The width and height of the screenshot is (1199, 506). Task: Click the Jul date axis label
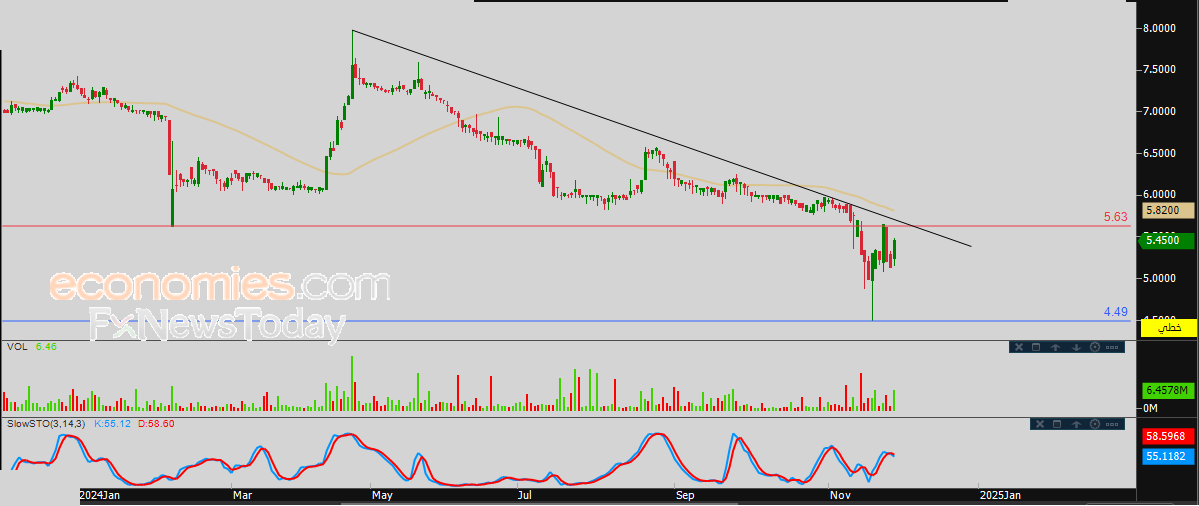coord(526,495)
